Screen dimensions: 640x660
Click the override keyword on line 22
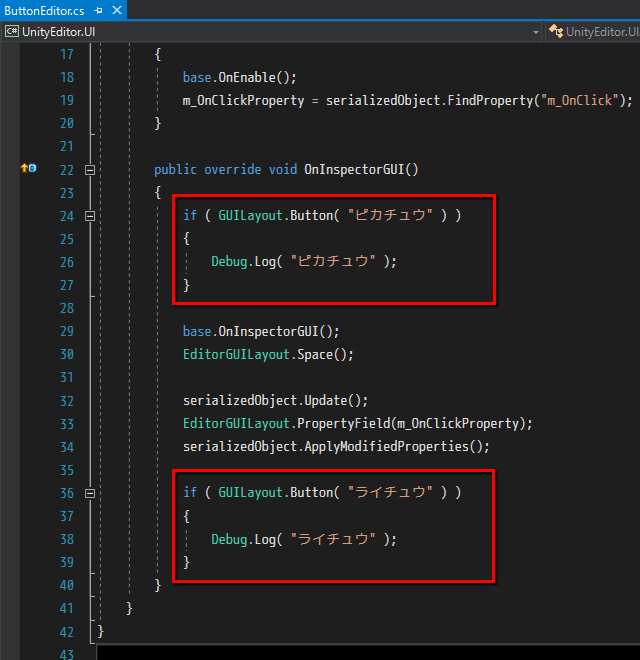click(232, 170)
